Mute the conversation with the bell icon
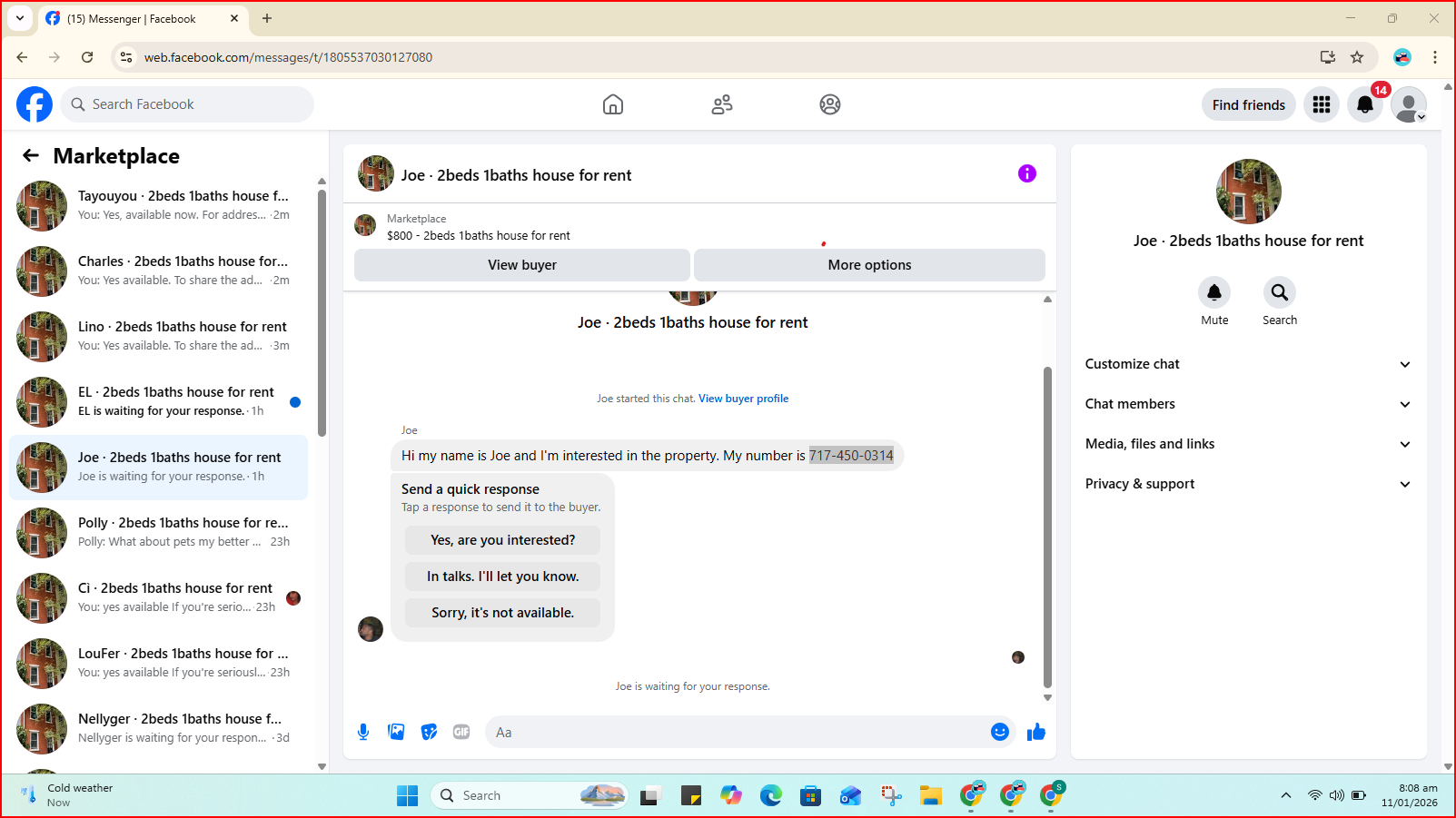1456x818 pixels. click(1214, 292)
